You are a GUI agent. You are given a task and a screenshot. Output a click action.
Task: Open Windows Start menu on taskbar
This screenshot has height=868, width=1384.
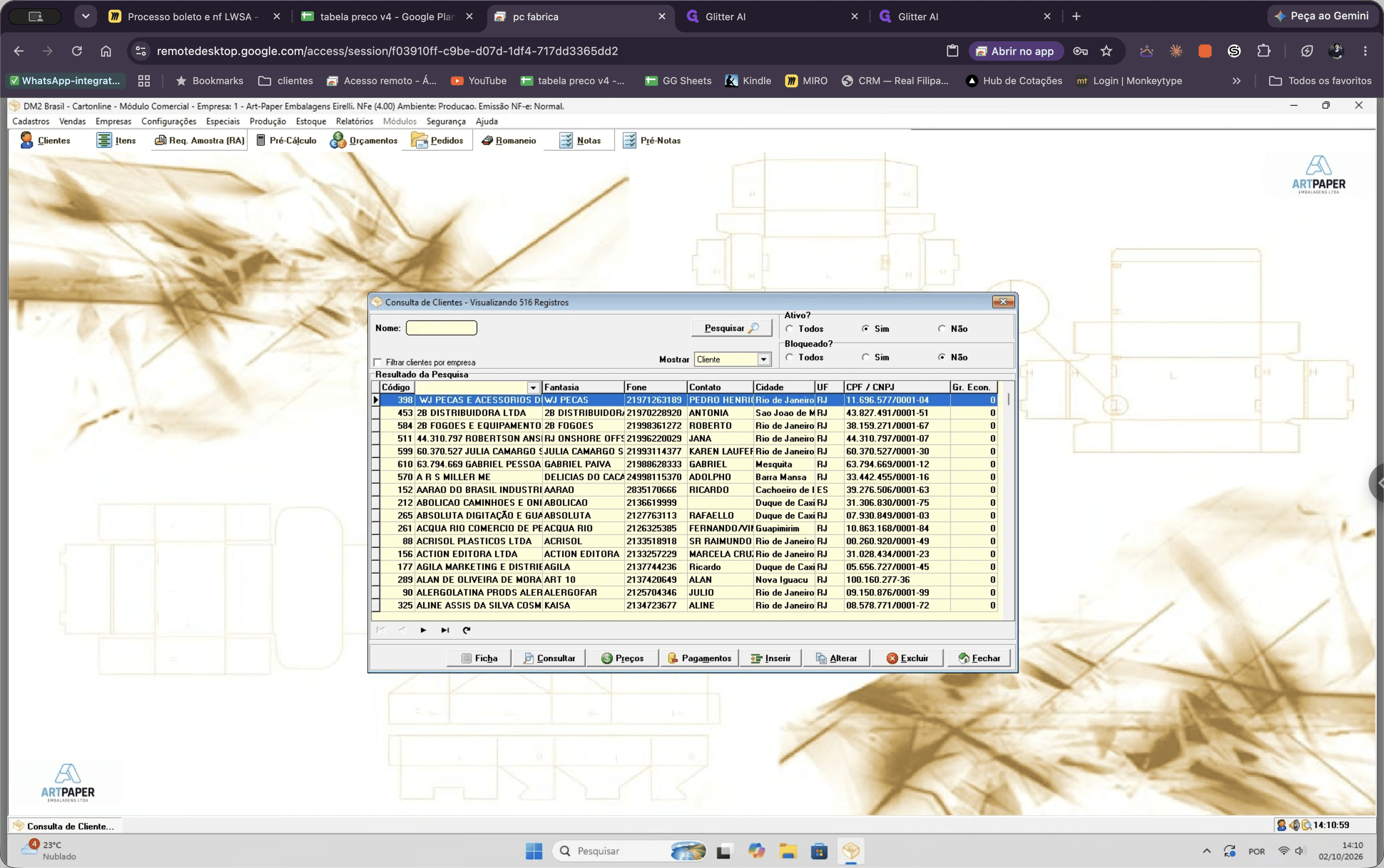coord(533,851)
